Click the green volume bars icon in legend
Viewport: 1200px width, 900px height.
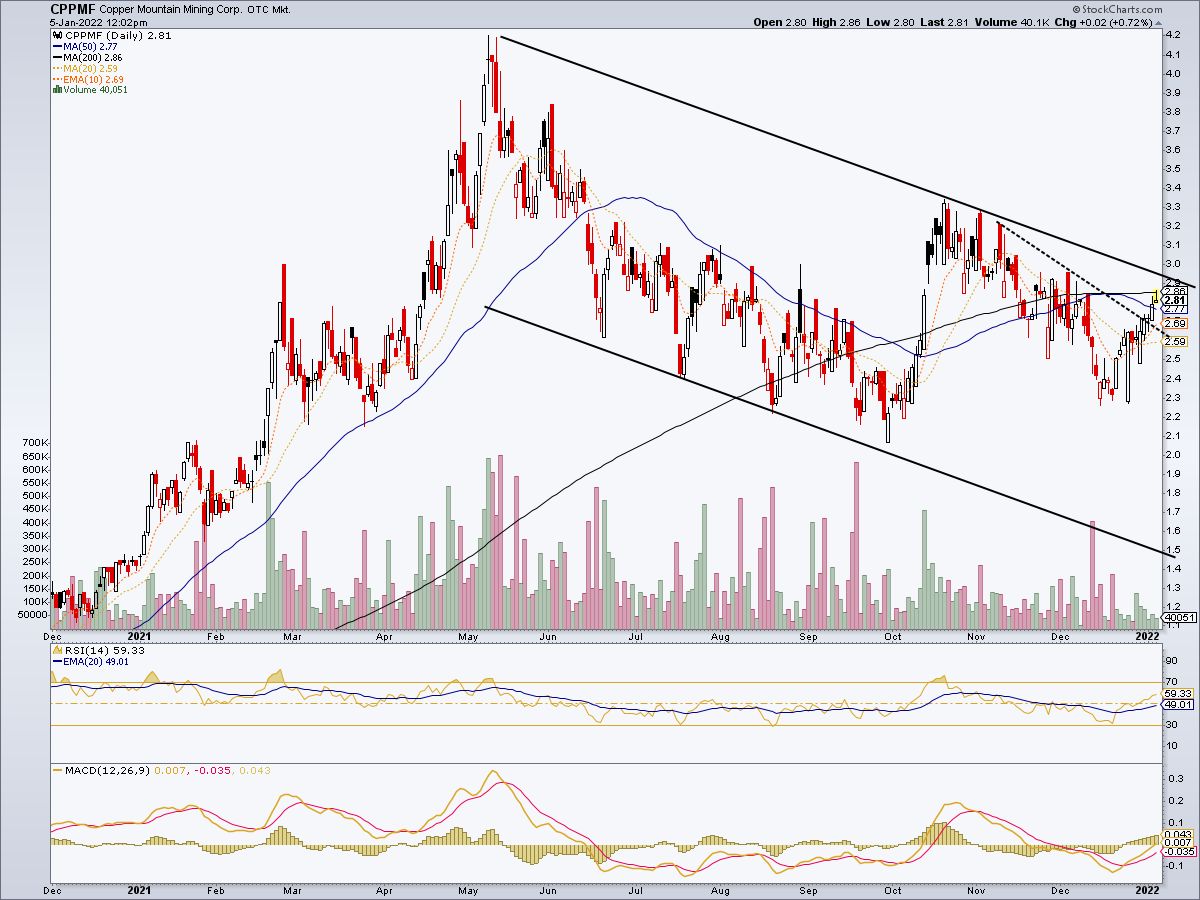pyautogui.click(x=55, y=89)
